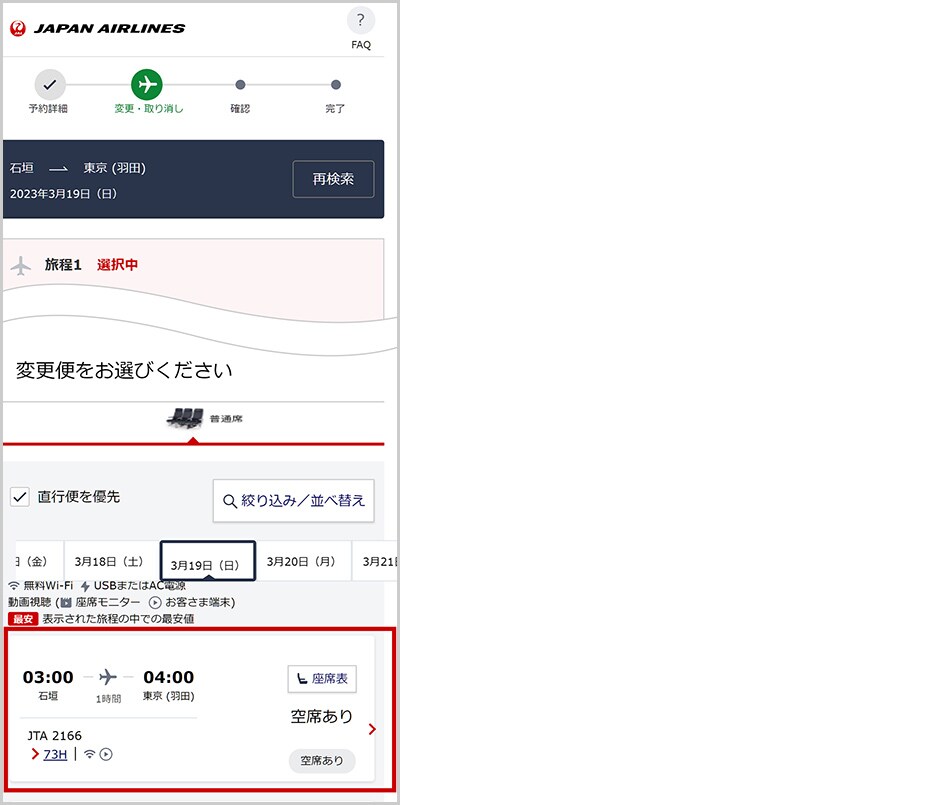Expand aircraft details via chevron beside 73H
This screenshot has height=805, width=950.
[35, 754]
